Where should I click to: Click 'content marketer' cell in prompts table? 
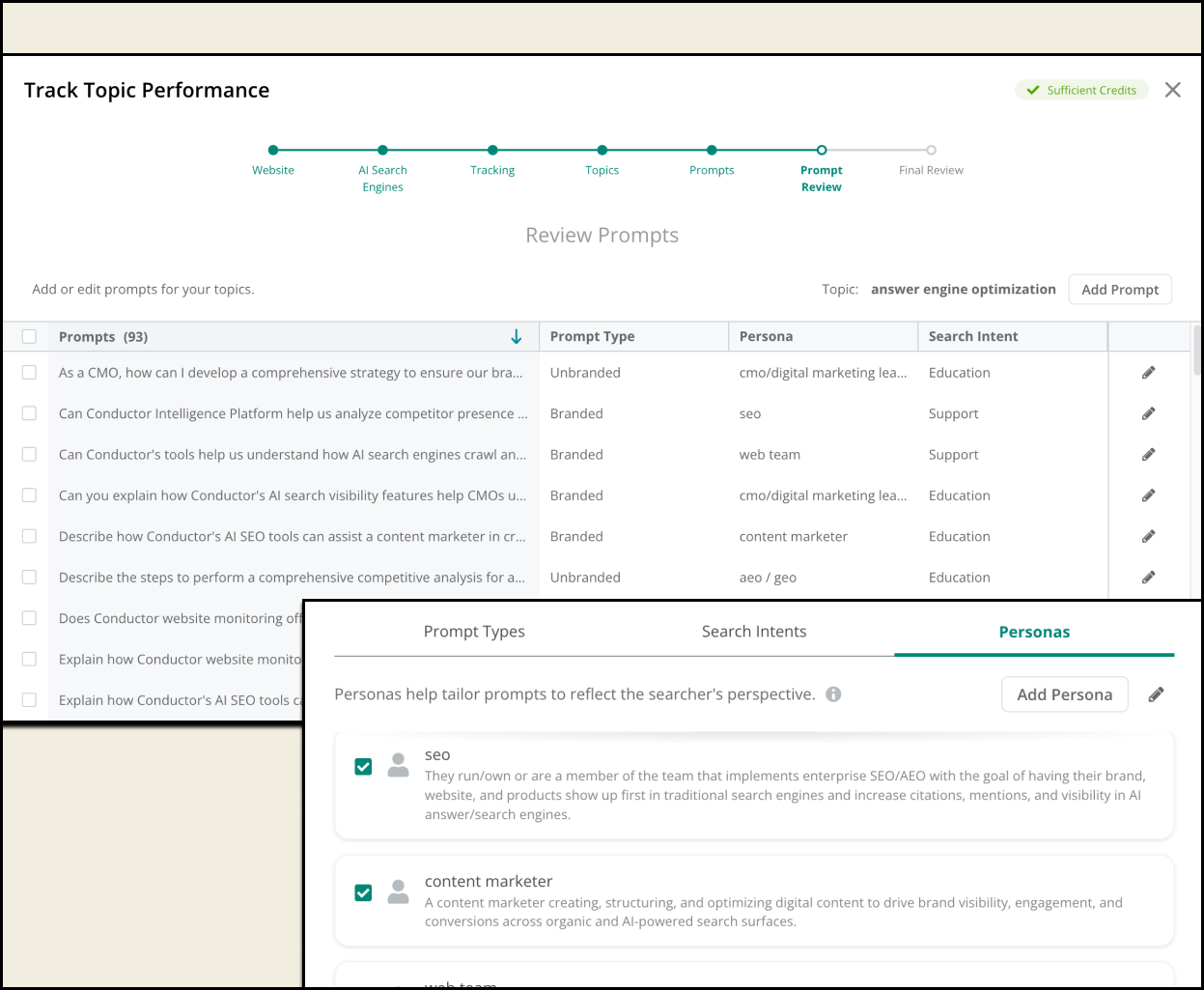pos(794,536)
